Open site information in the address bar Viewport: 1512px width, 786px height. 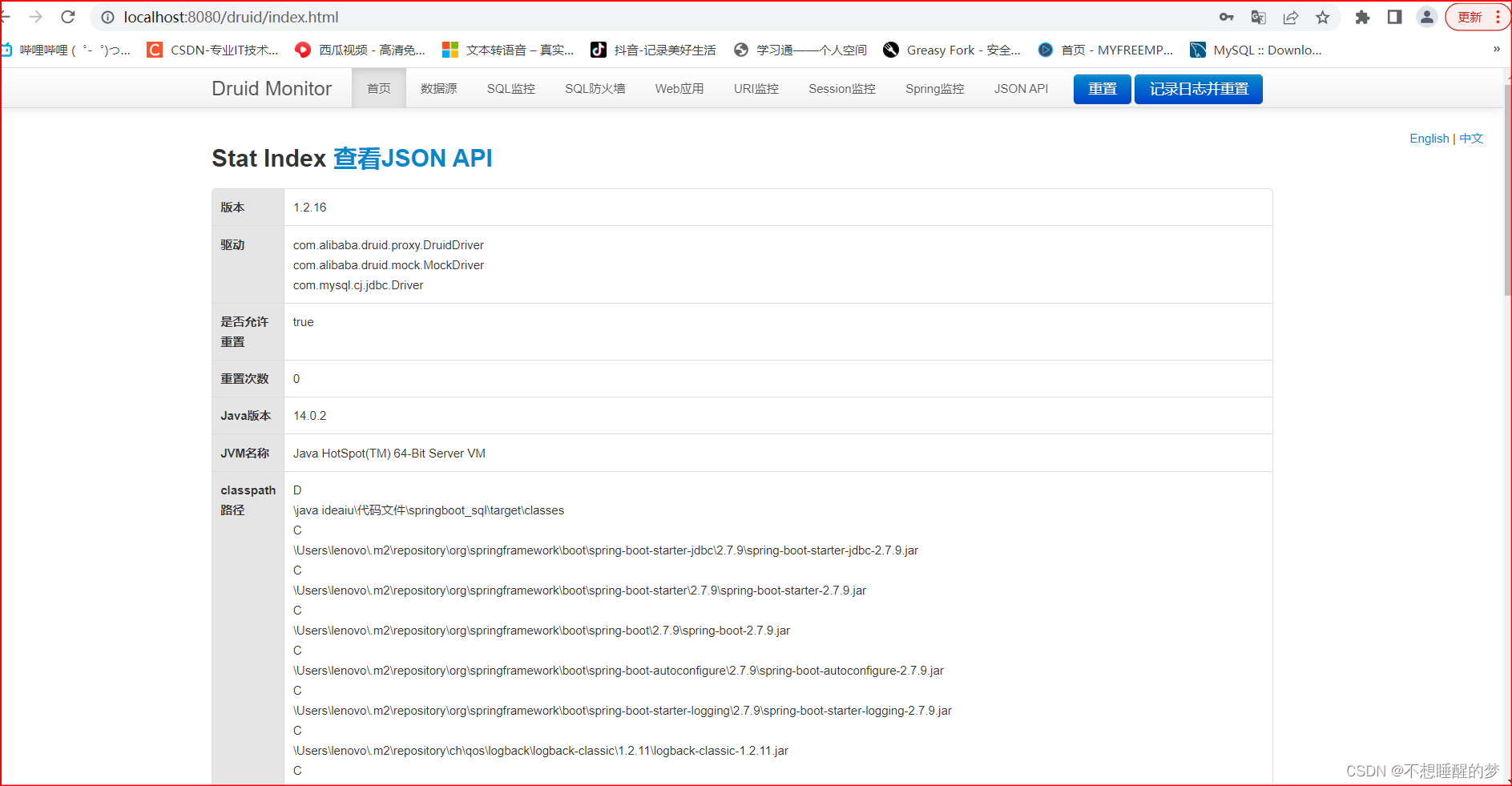107,17
